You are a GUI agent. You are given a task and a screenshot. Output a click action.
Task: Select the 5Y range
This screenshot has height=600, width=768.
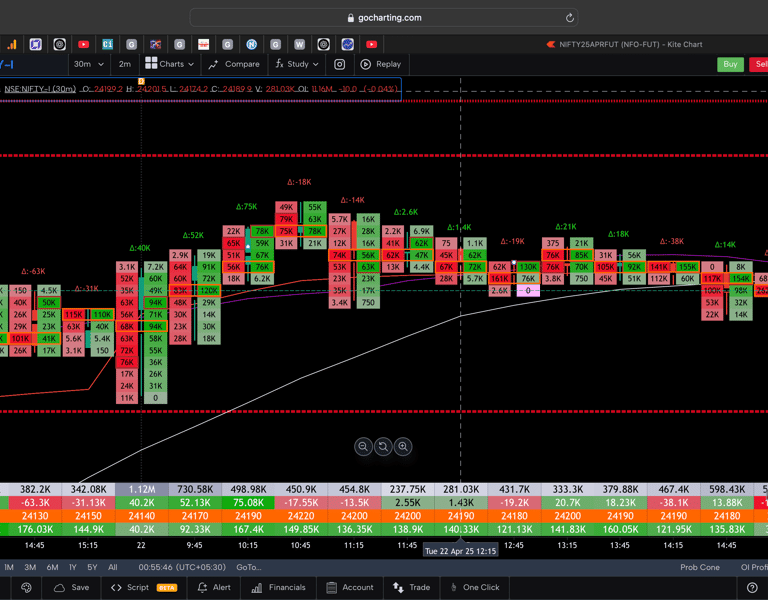coord(92,567)
